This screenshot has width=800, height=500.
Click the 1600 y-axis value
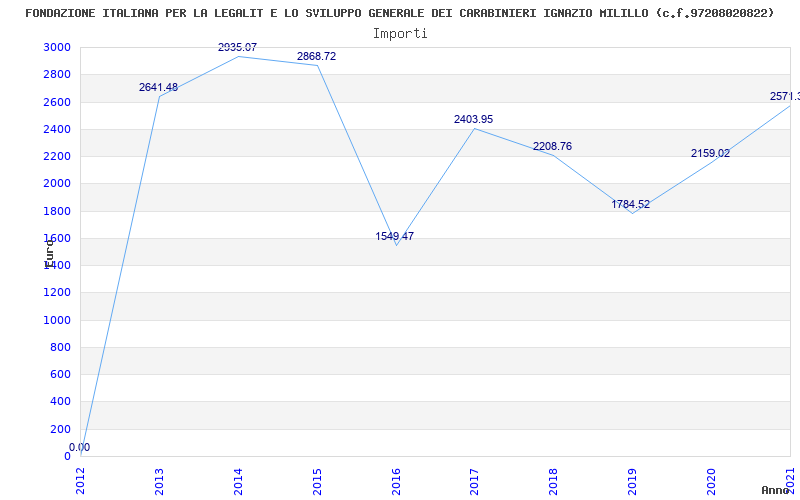click(x=57, y=238)
